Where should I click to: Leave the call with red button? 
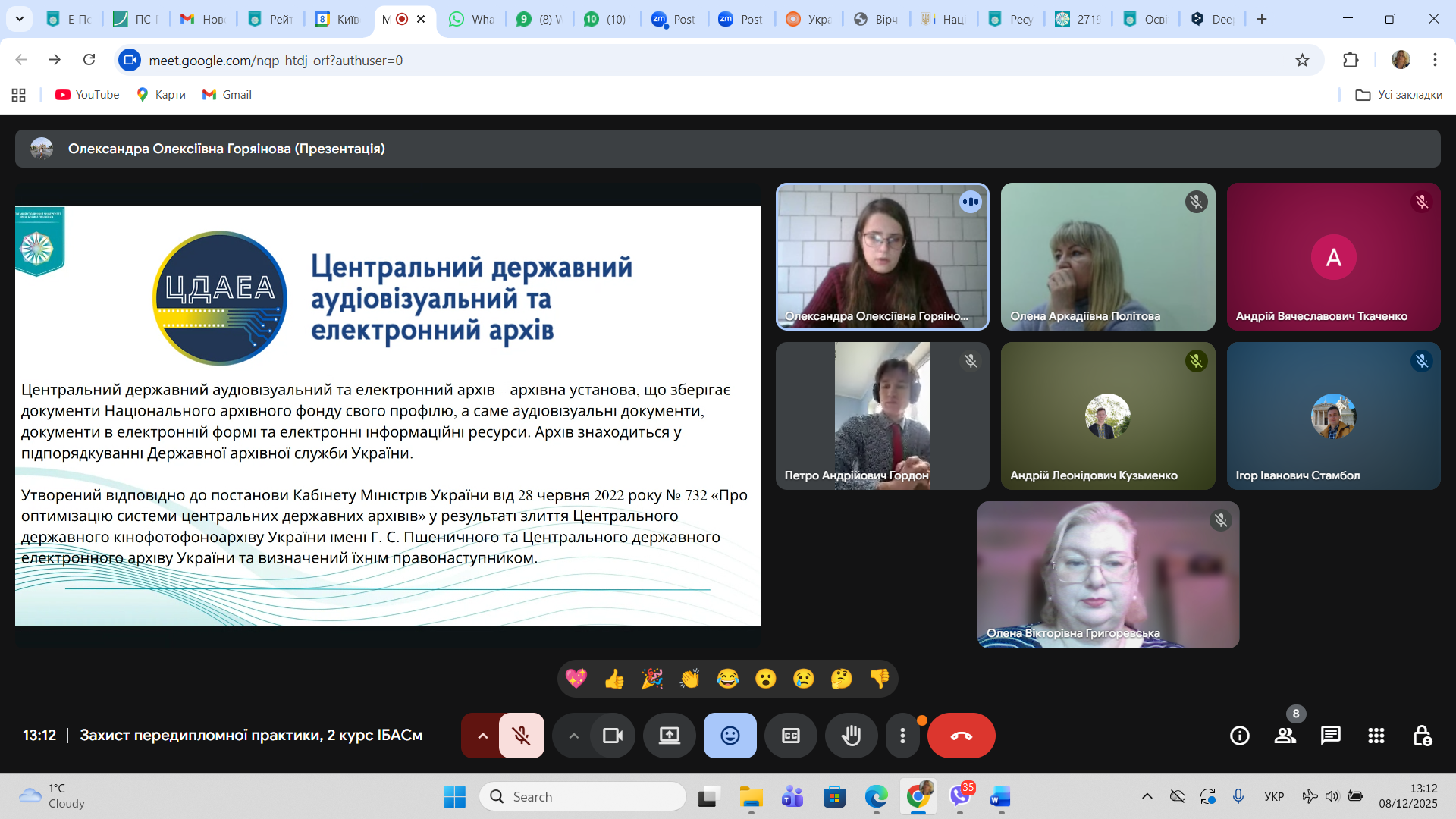961,736
